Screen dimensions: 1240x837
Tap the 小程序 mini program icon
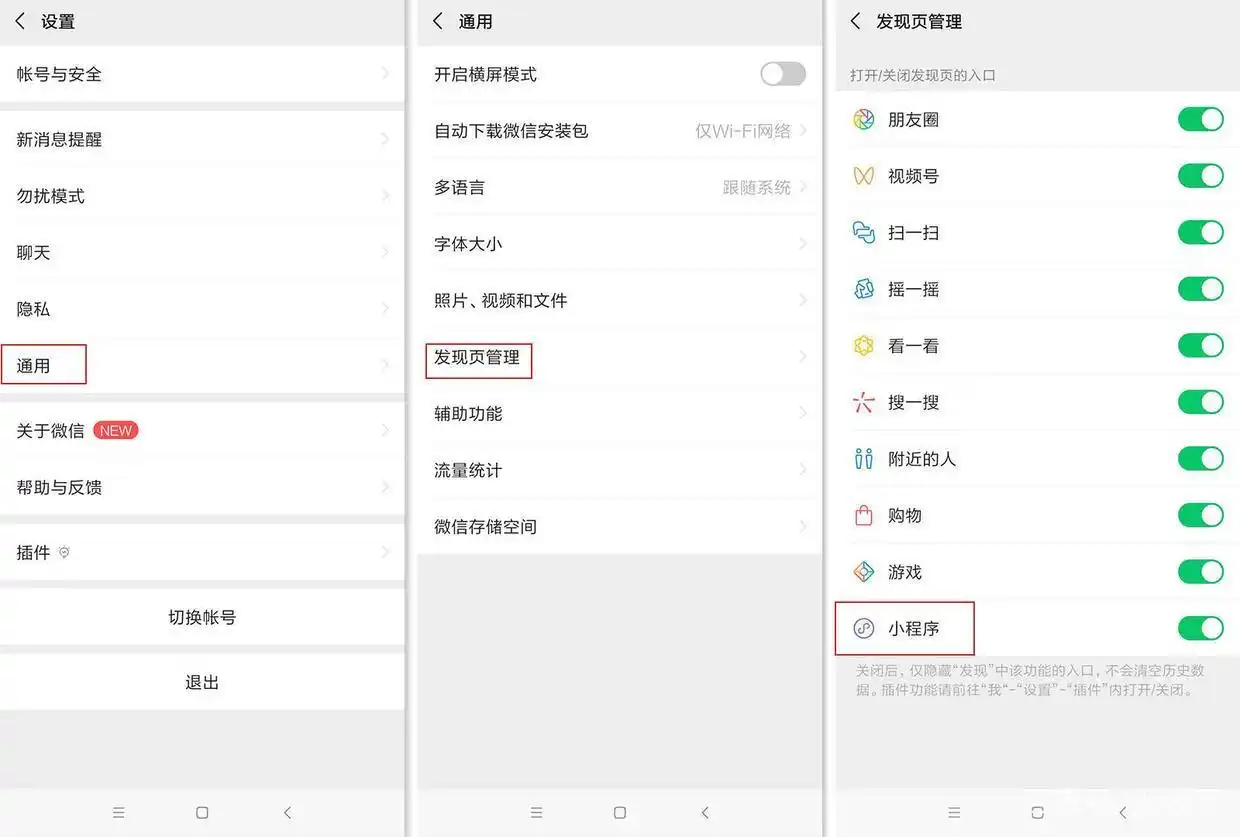click(863, 628)
